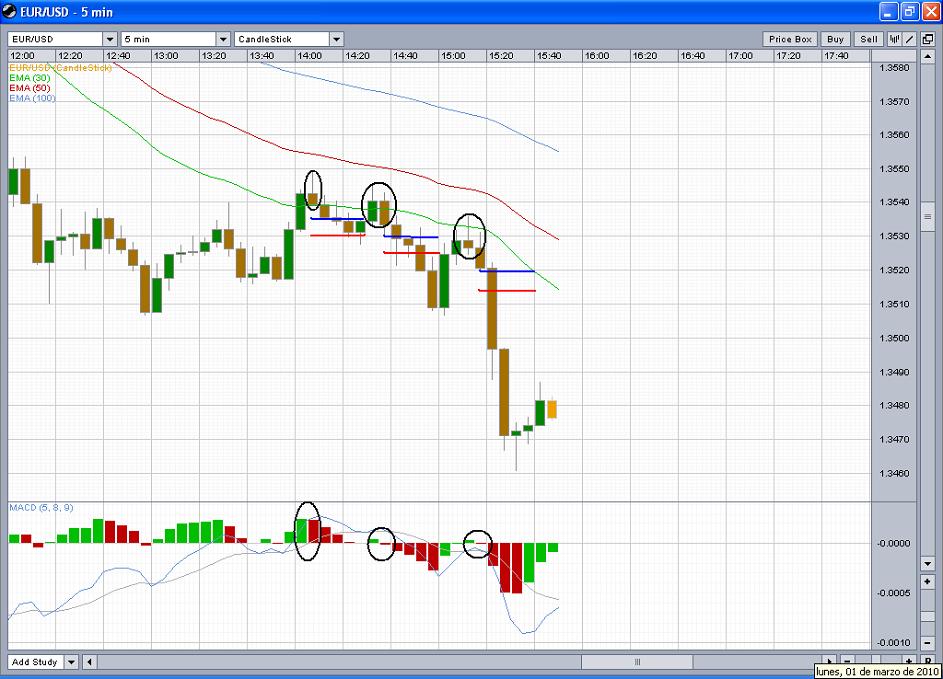Click the horizontal time scrollbar thumb
This screenshot has width=943, height=679.
click(636, 662)
